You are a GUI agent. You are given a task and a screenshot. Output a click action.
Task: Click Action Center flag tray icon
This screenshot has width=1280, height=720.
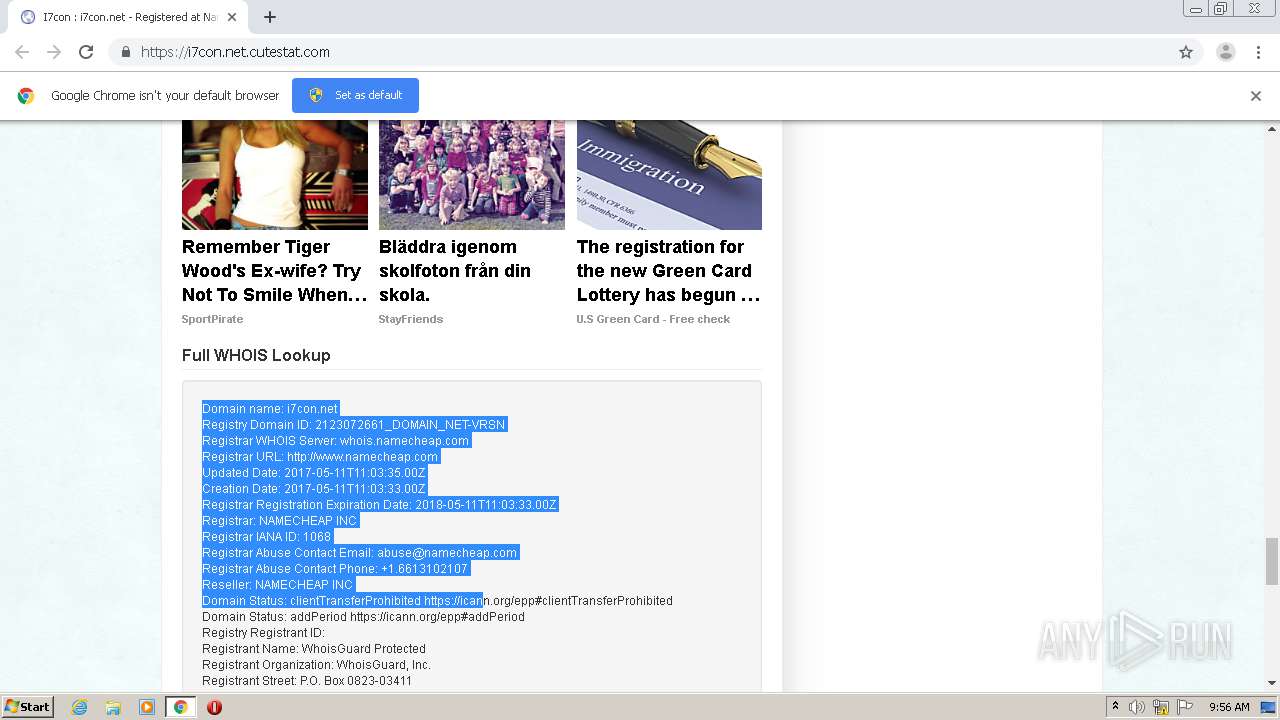tap(1185, 707)
